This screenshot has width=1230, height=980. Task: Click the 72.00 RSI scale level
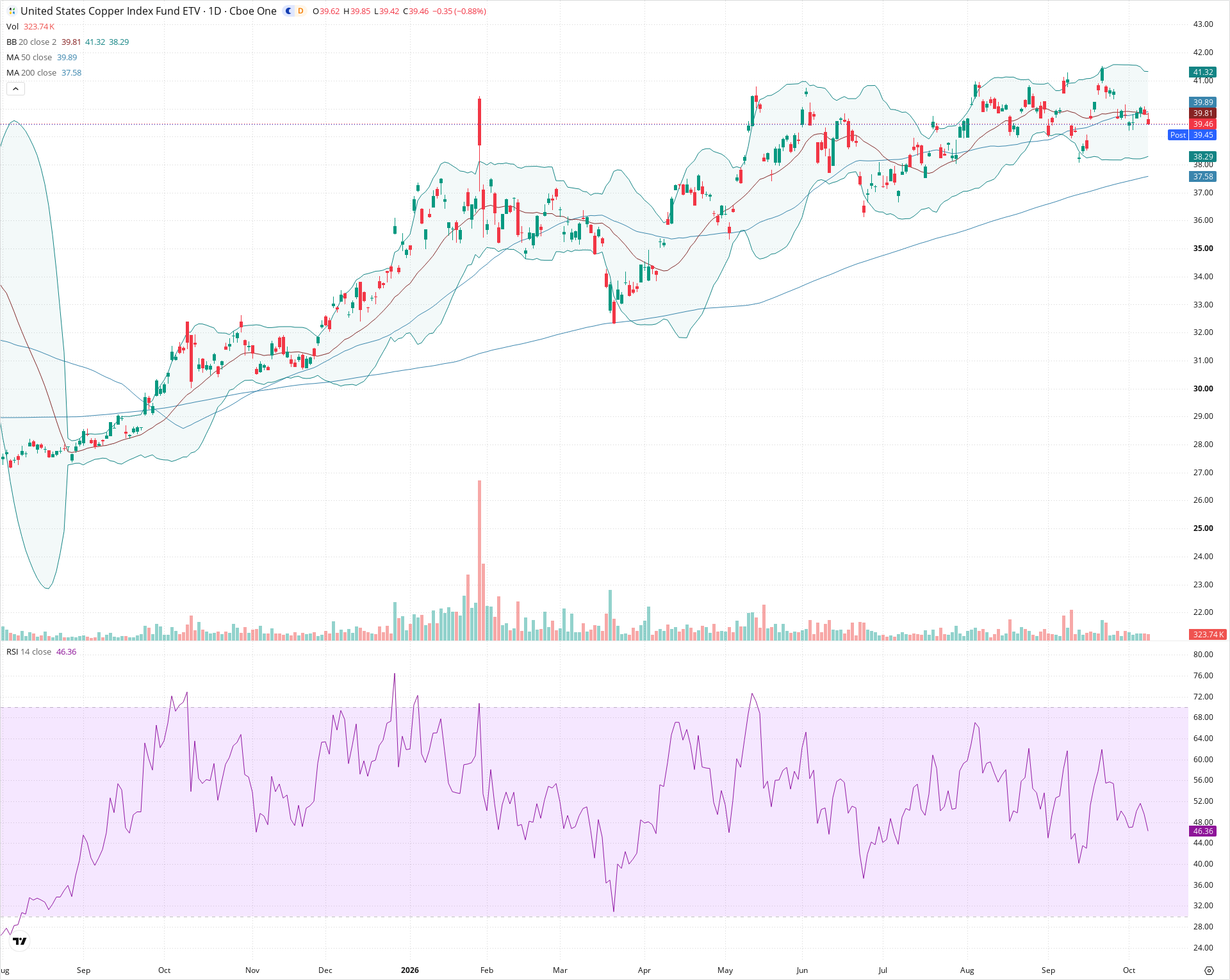click(1203, 696)
